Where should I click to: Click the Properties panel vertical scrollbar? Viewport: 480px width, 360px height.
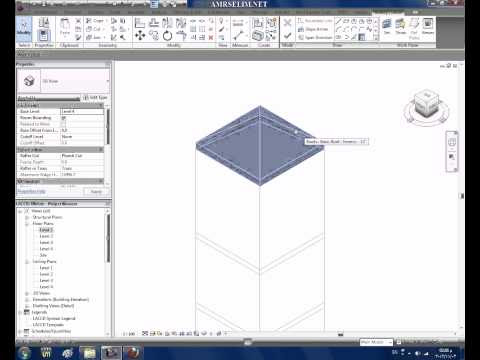pos(107,127)
